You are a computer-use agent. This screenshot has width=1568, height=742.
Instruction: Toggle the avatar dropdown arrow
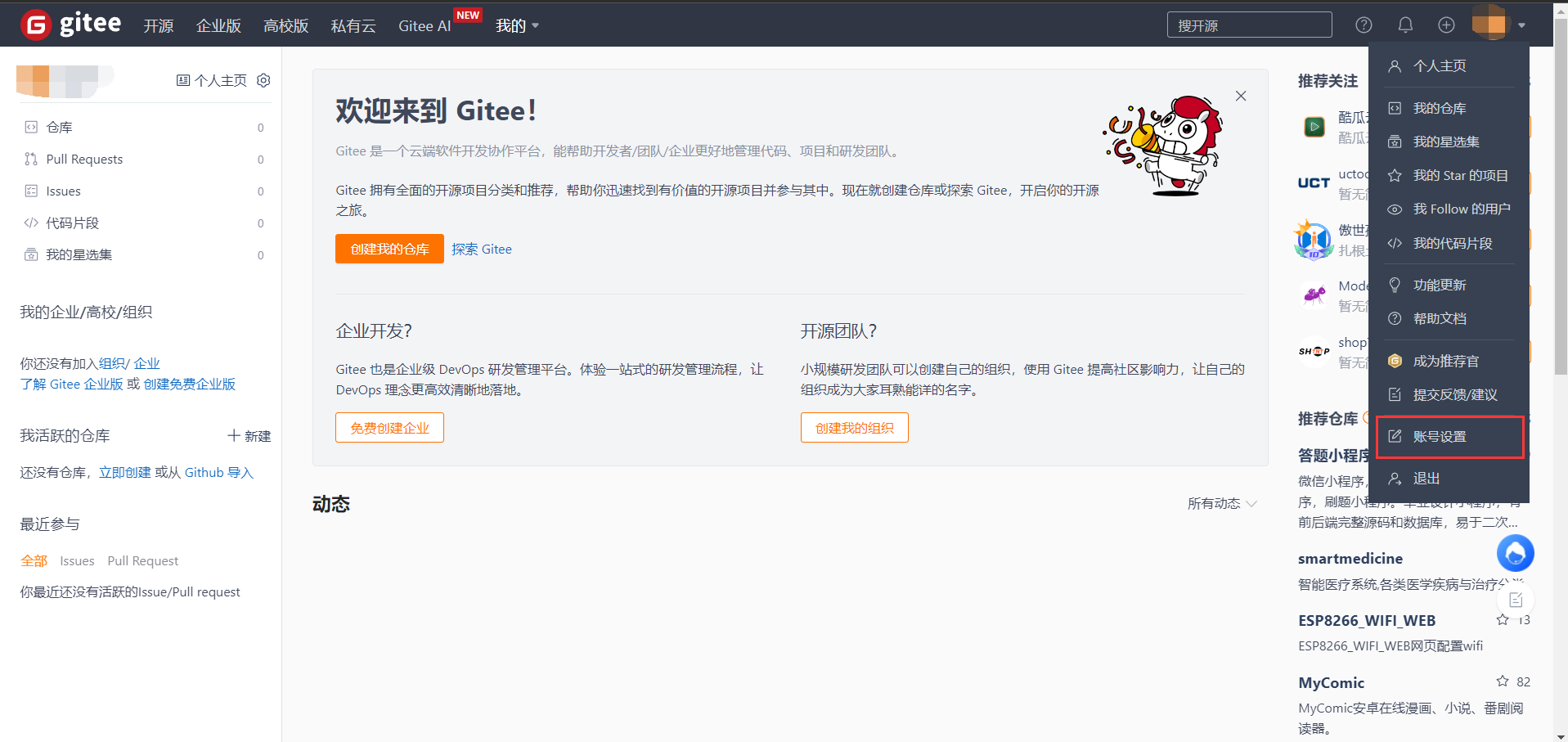pyautogui.click(x=1521, y=25)
